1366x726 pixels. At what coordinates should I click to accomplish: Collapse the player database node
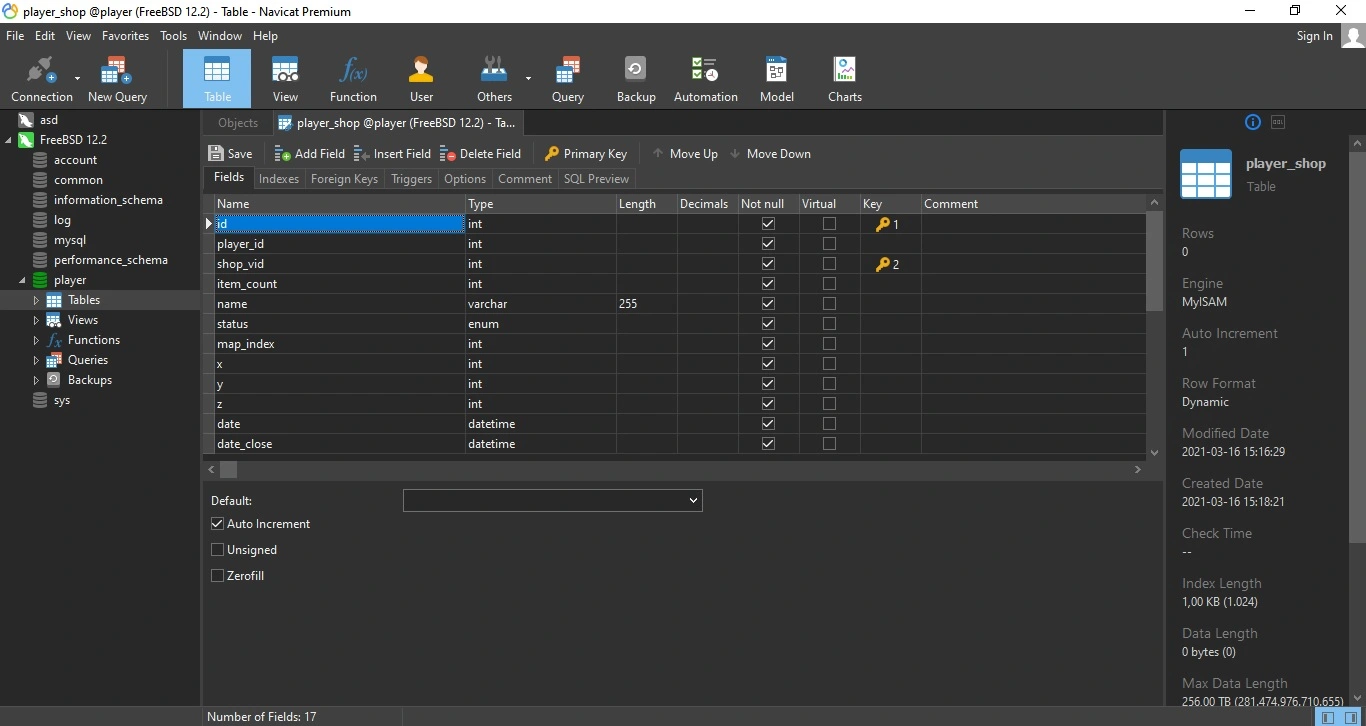22,280
